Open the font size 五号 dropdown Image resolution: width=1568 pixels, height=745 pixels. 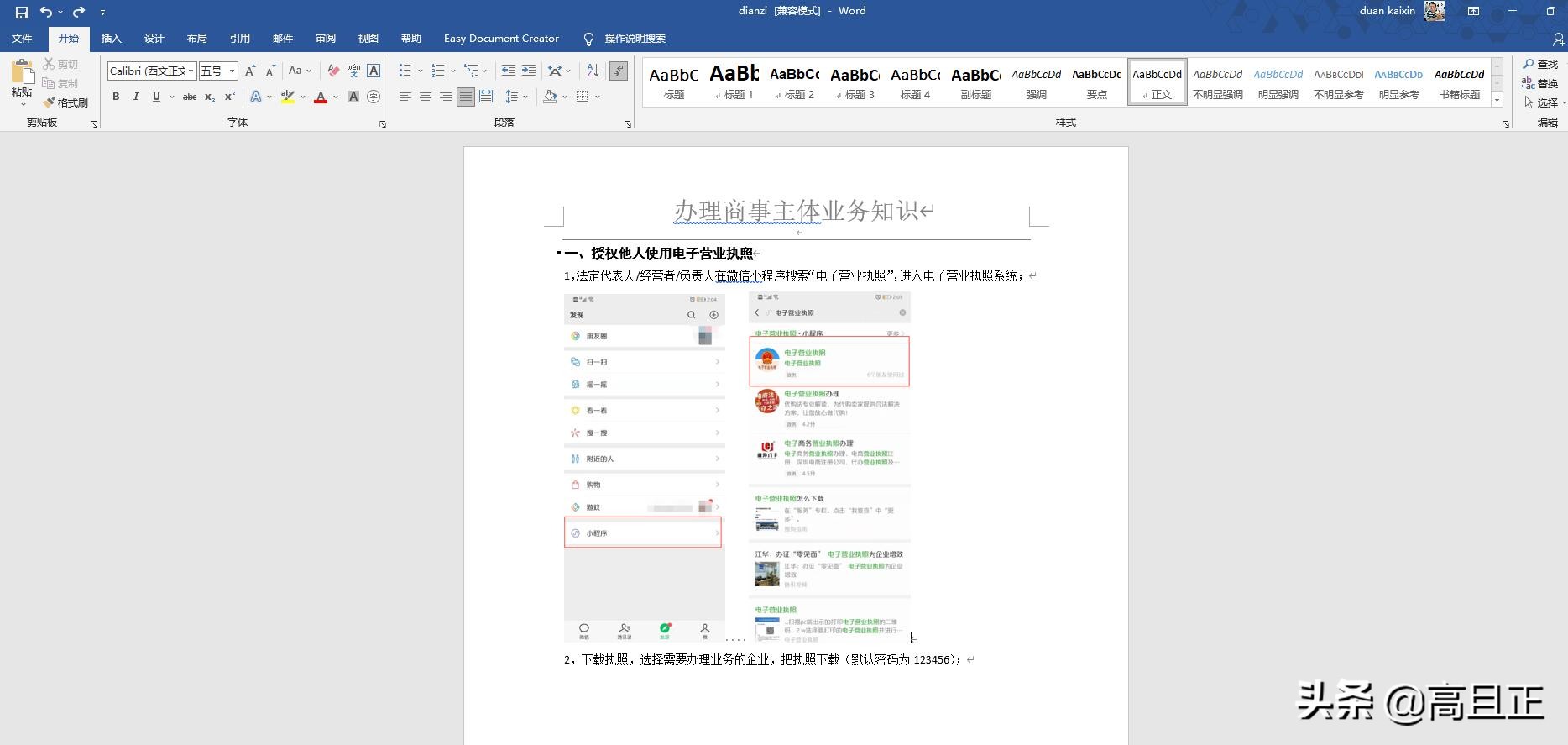click(233, 71)
